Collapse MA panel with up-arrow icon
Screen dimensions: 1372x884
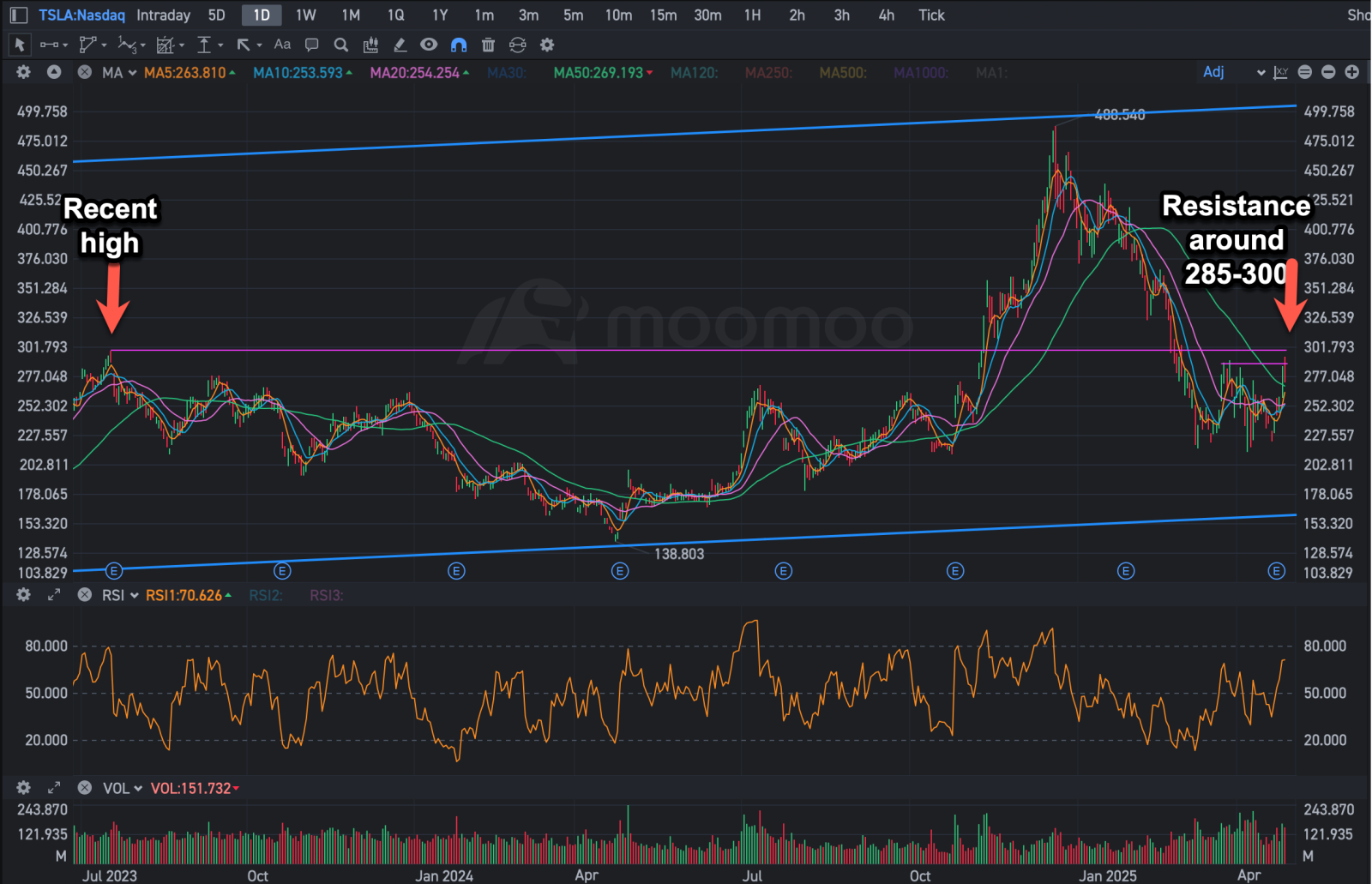coord(54,72)
